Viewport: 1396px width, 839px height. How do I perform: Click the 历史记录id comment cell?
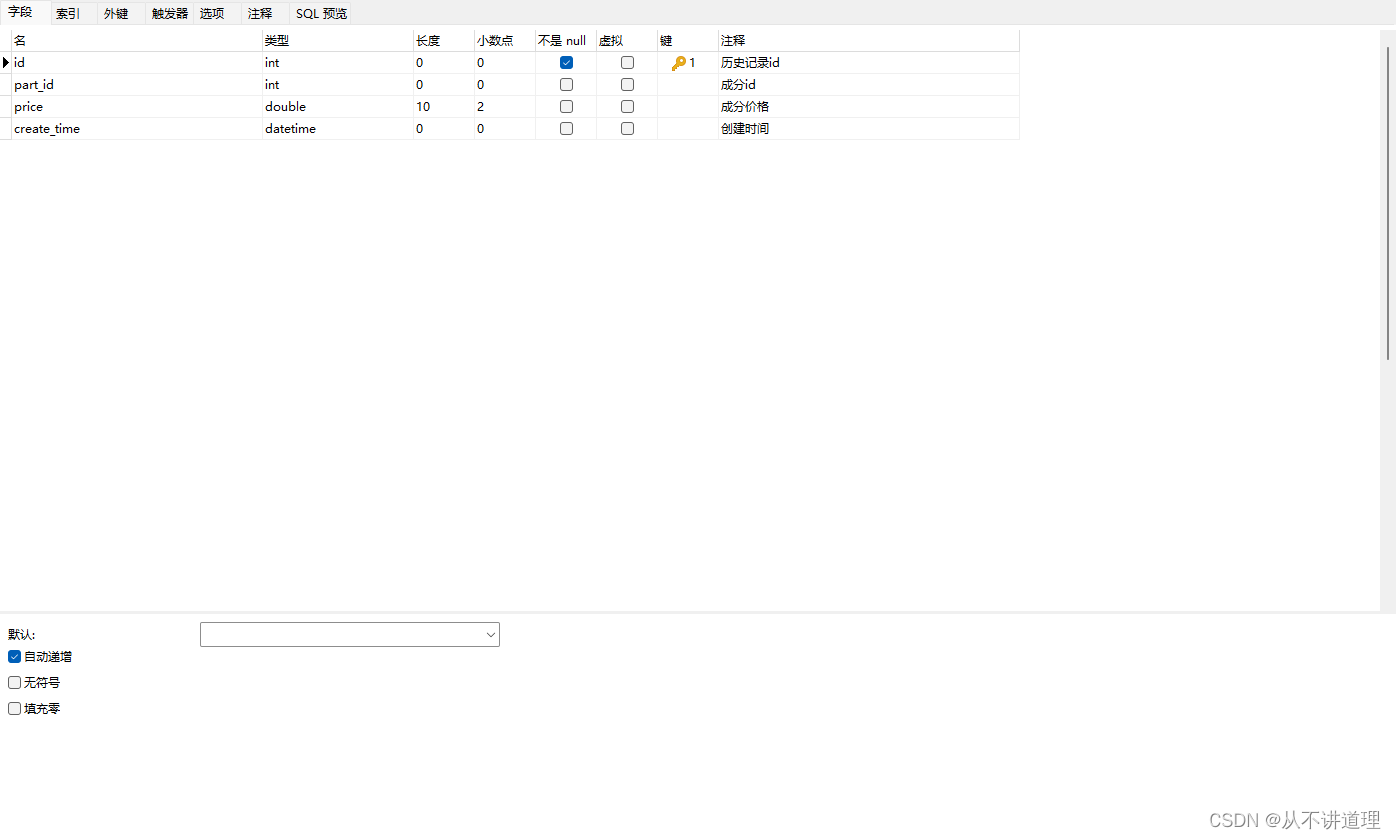(869, 62)
